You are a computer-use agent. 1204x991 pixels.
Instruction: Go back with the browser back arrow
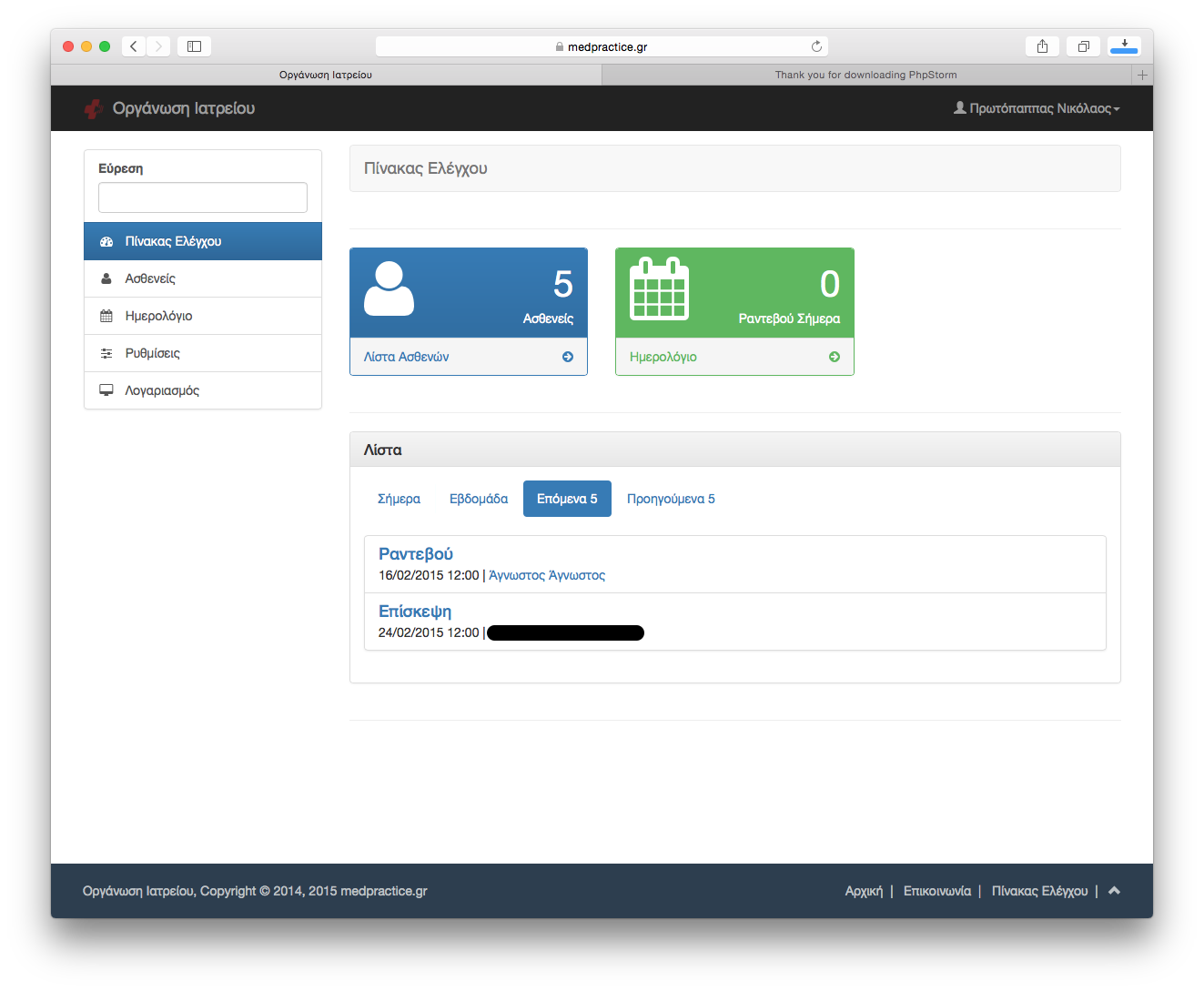tap(134, 46)
